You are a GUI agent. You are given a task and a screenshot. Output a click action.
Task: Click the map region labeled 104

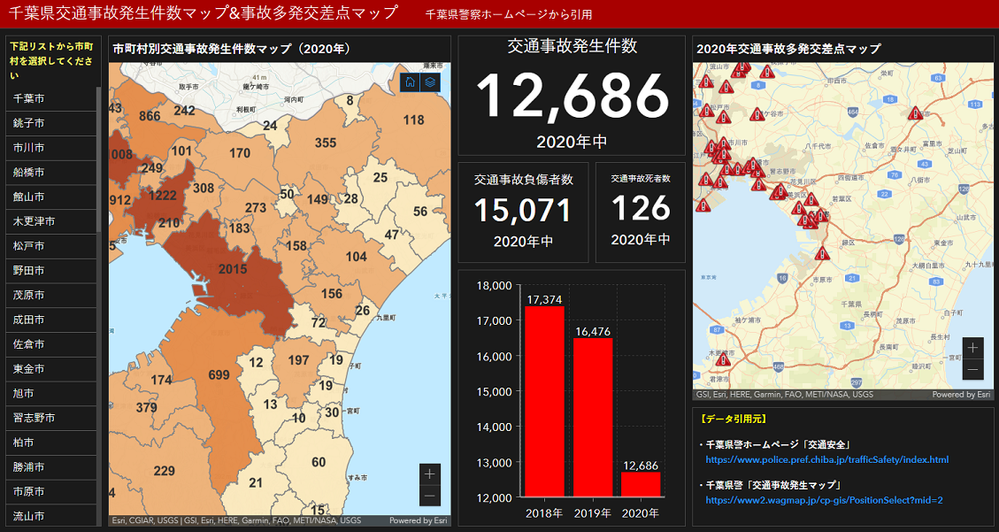[x=356, y=257]
